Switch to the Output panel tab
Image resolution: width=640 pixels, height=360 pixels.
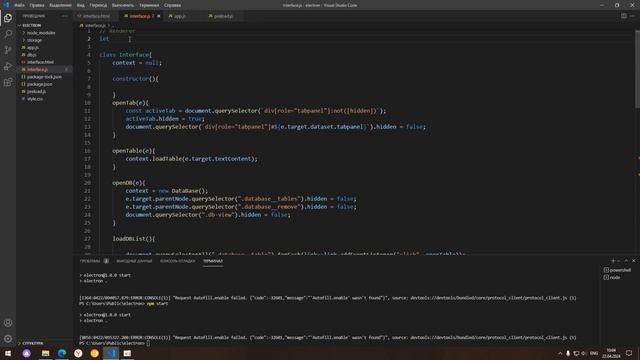coord(134,261)
